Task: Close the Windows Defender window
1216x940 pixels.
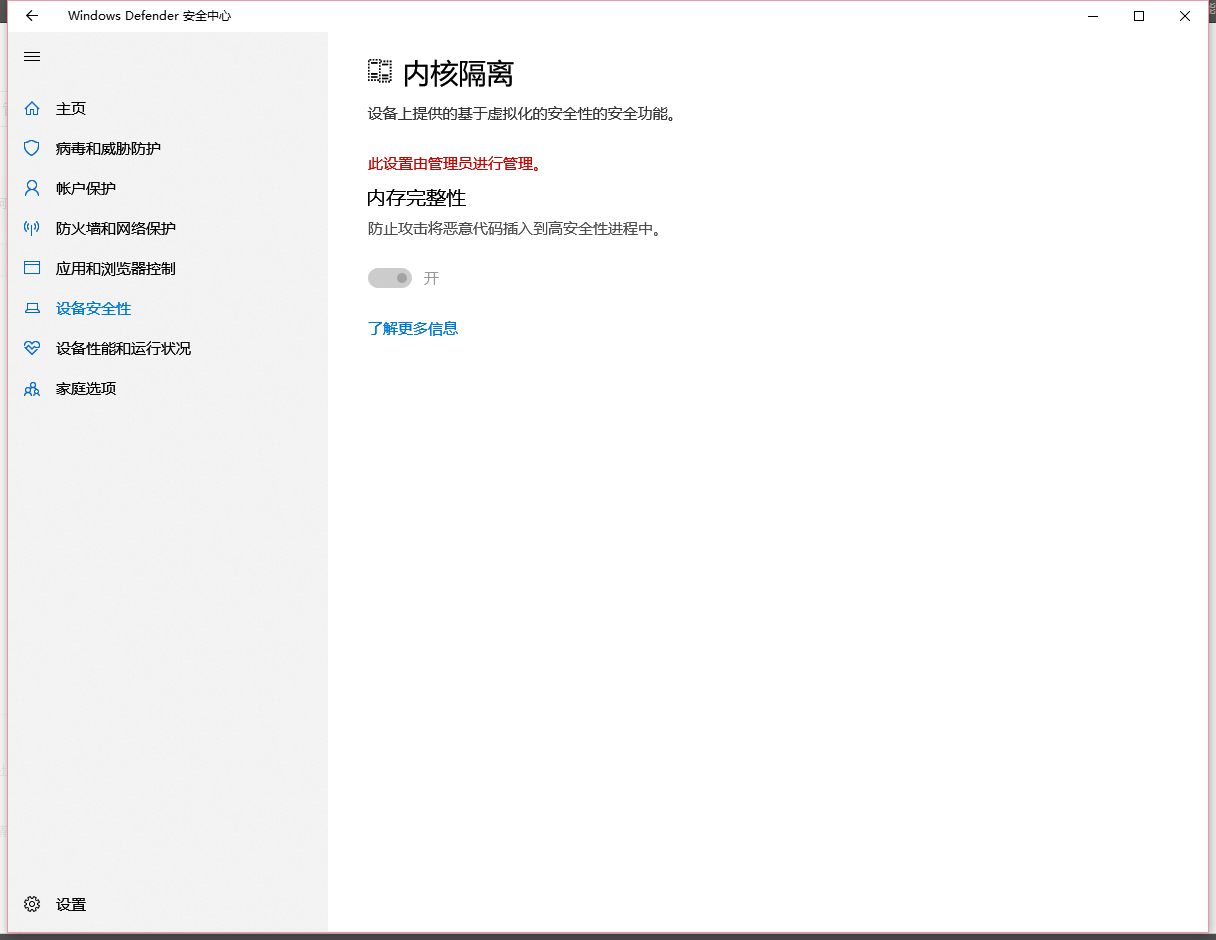Action: [1185, 16]
